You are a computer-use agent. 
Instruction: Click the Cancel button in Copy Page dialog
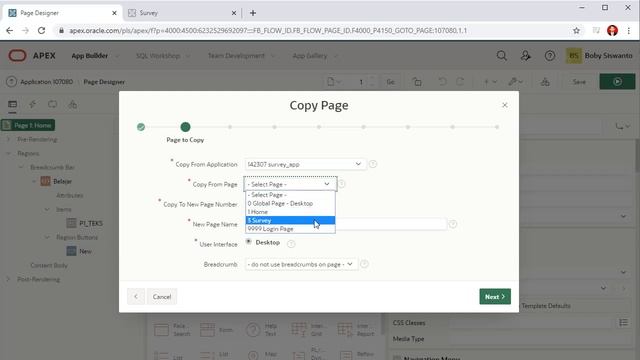(x=162, y=297)
